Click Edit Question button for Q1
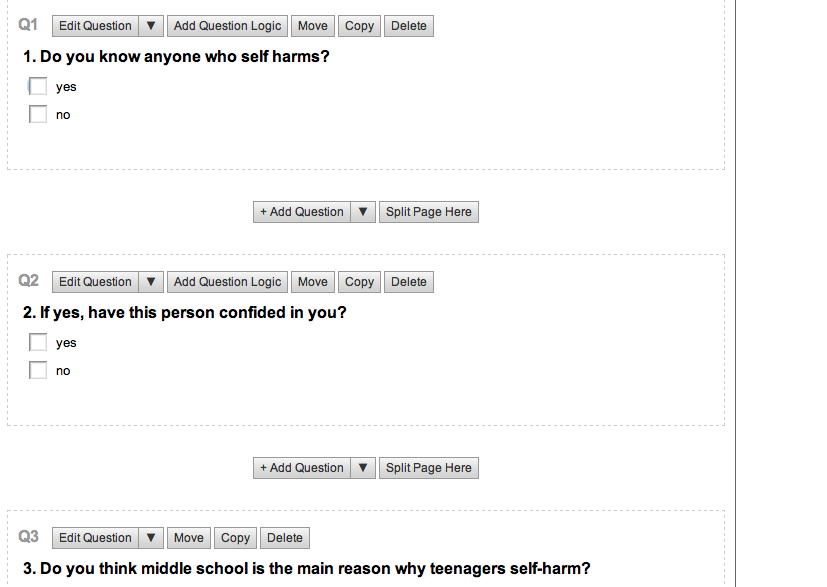The height and width of the screenshot is (587, 827). tap(95, 26)
